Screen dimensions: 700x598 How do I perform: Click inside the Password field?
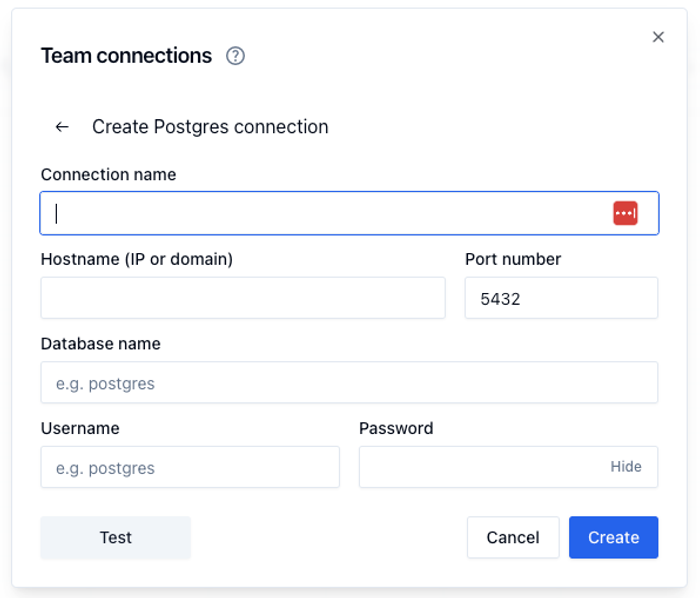click(480, 467)
